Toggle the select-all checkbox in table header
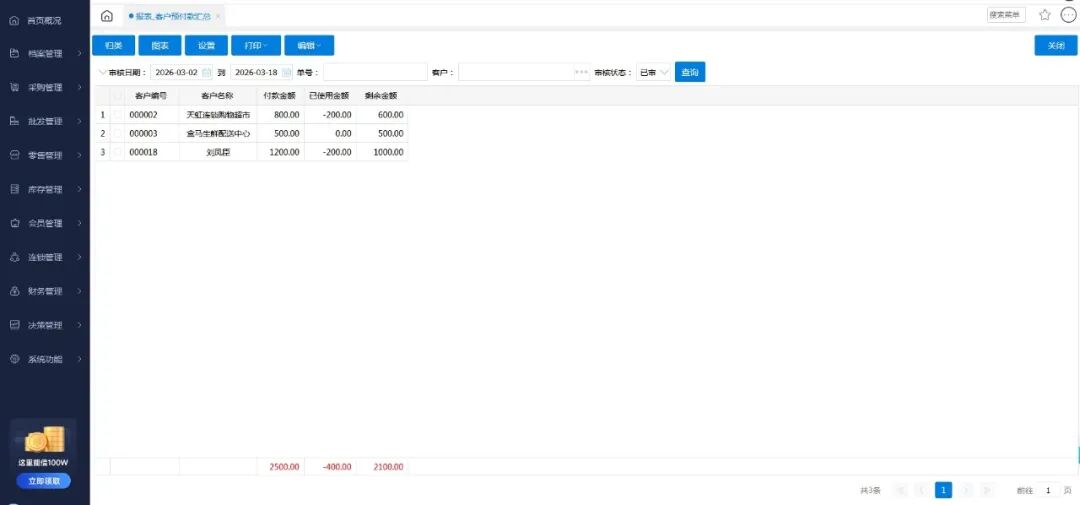The height and width of the screenshot is (505, 1080). pyautogui.click(x=117, y=96)
